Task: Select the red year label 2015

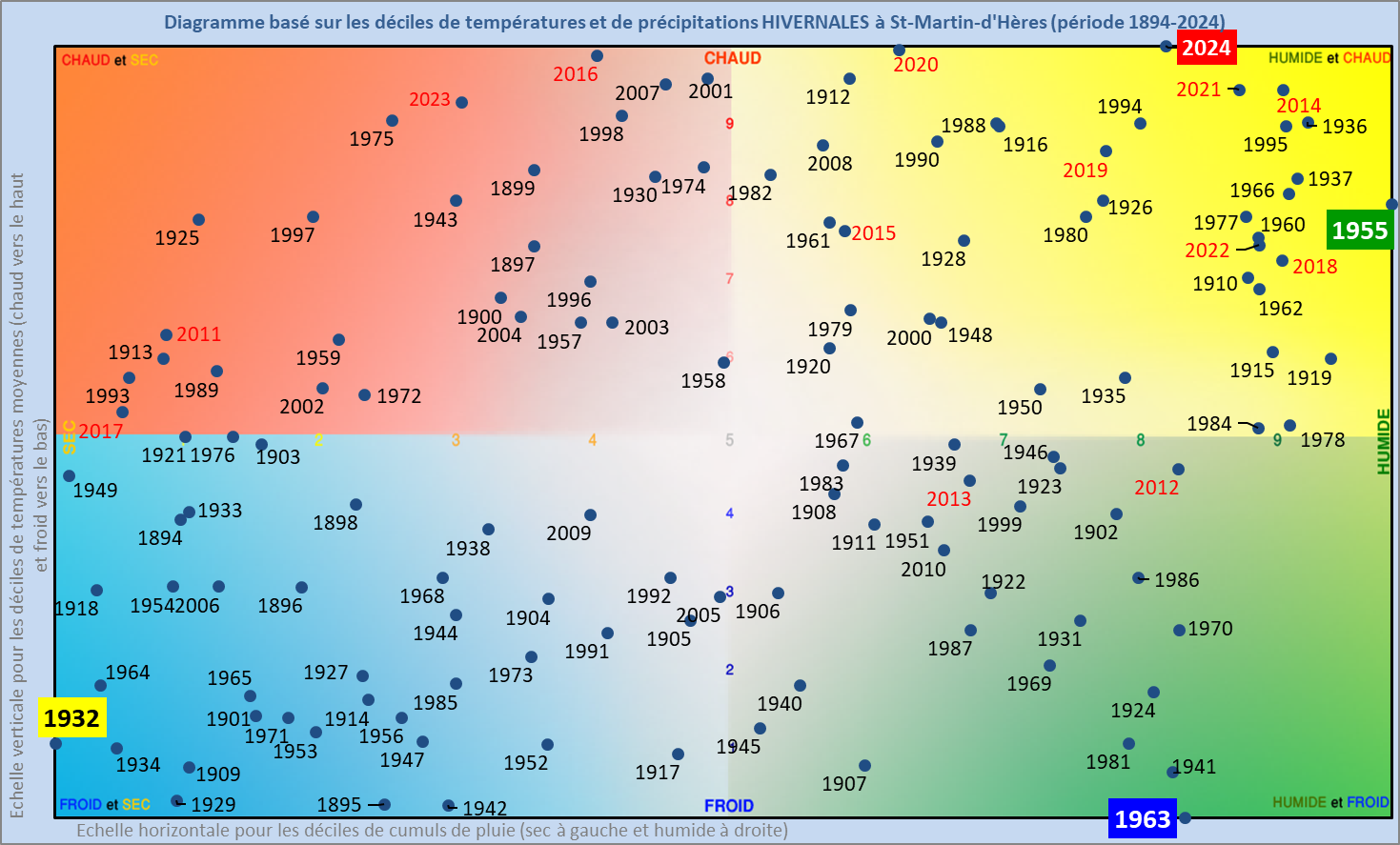Action: pyautogui.click(x=874, y=233)
